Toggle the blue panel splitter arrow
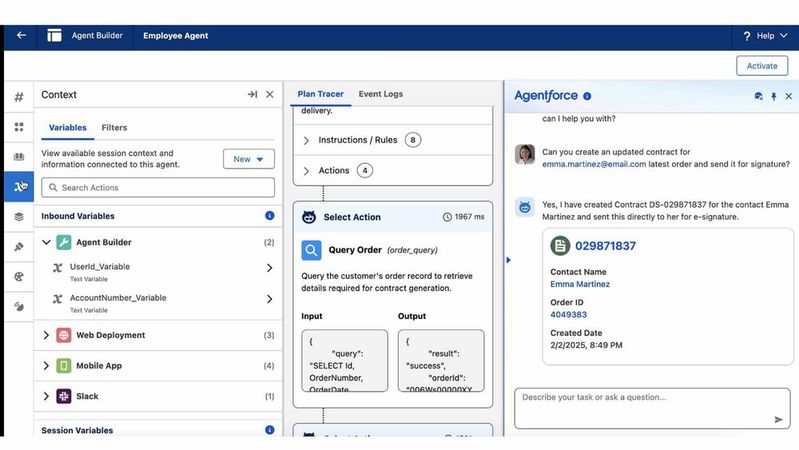This screenshot has width=799, height=450. [508, 260]
